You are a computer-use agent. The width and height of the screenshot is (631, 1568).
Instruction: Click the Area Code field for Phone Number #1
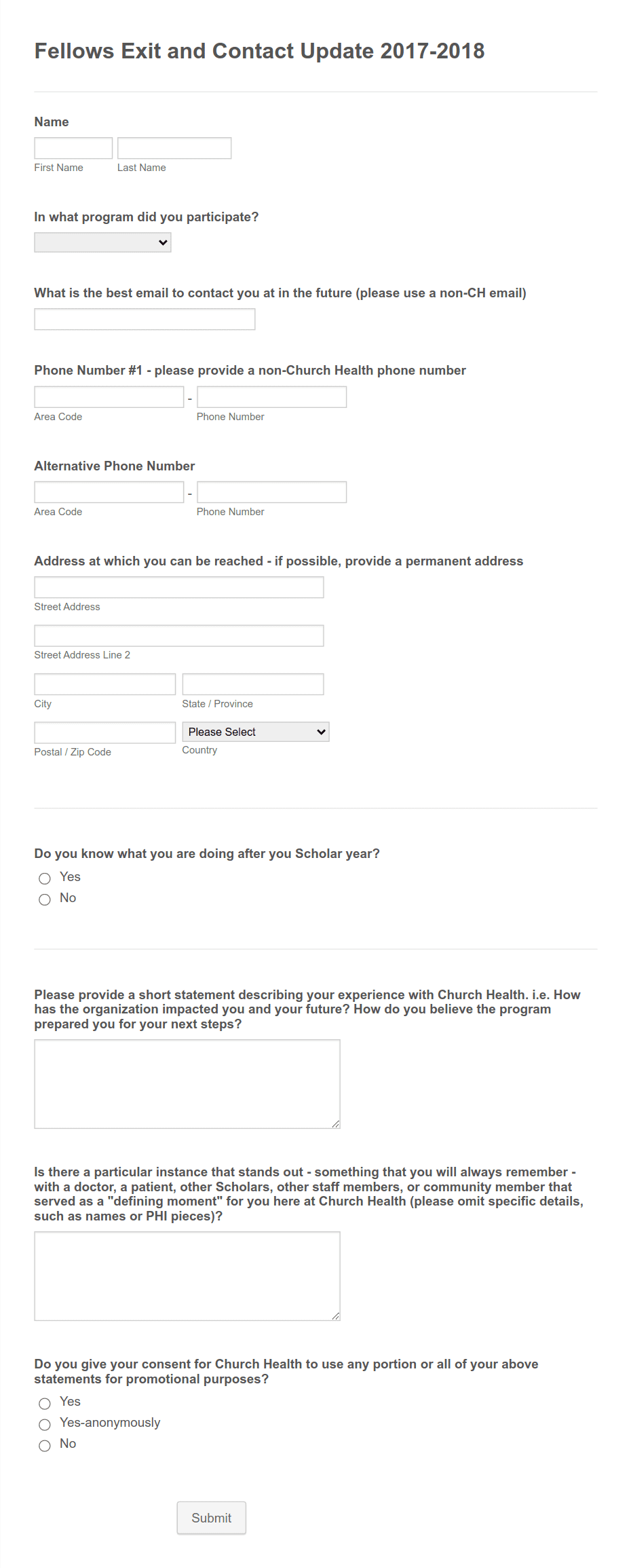coord(109,396)
